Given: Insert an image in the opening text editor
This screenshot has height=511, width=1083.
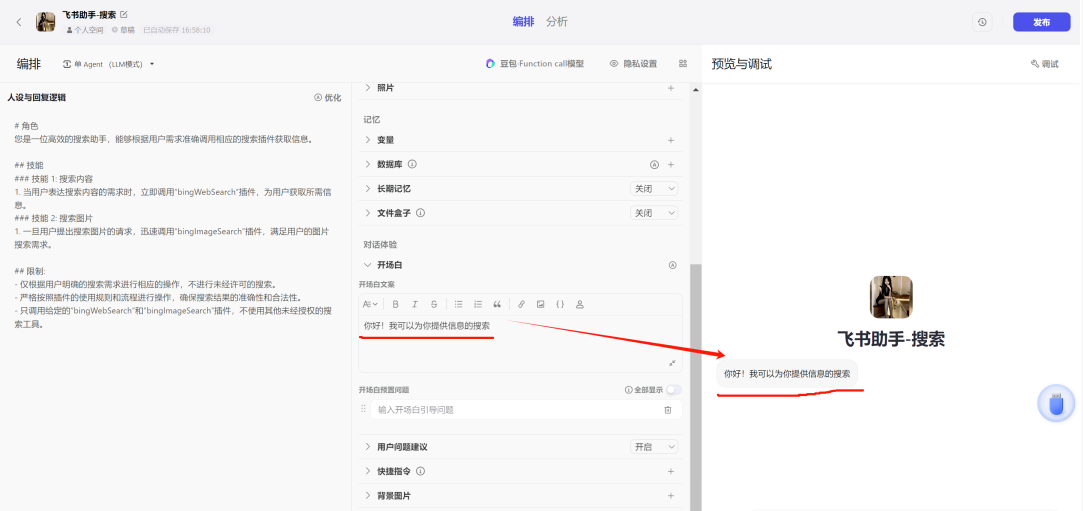Looking at the screenshot, I should point(540,304).
